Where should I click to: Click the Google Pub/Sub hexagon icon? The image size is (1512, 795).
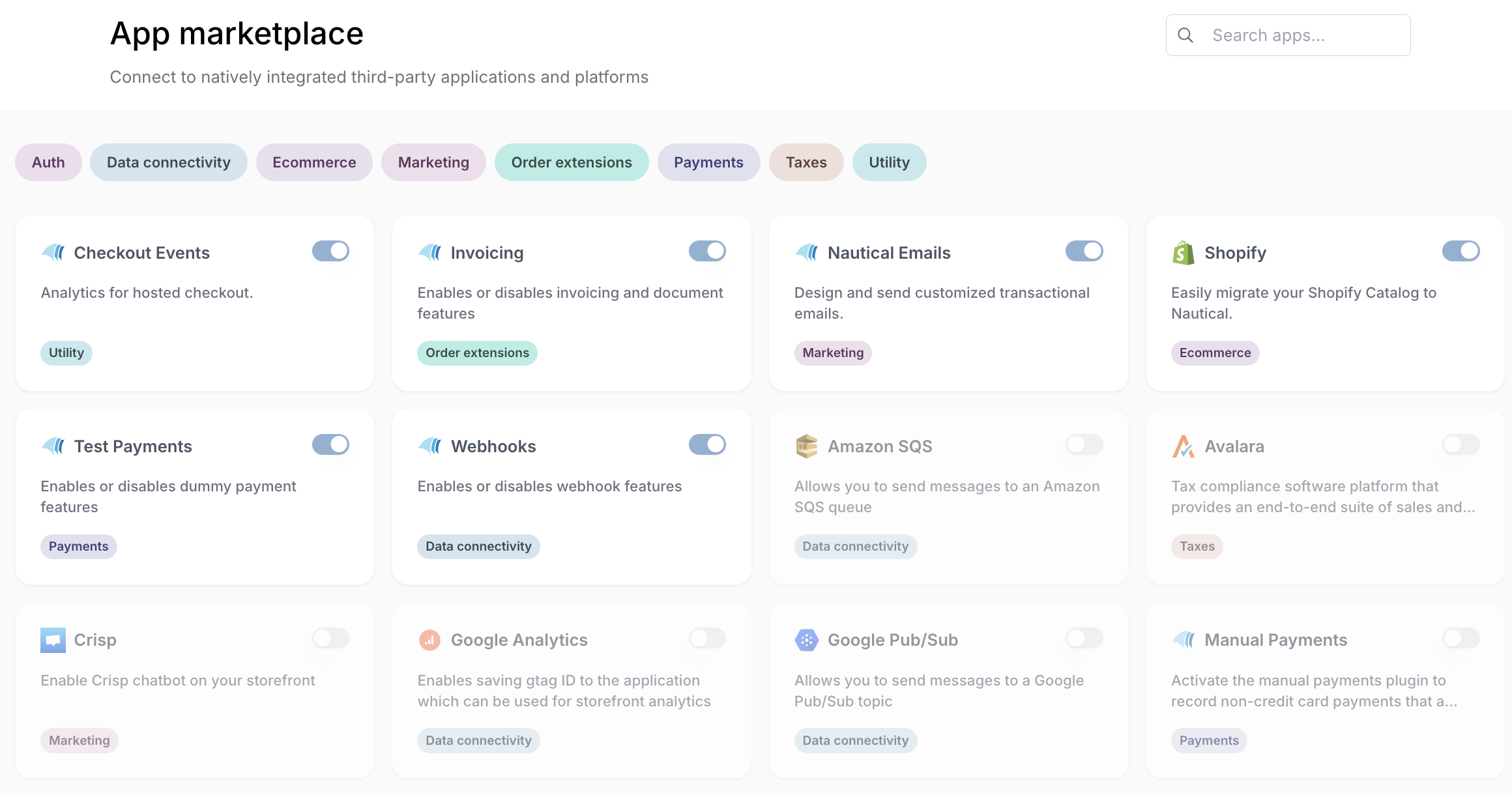coord(806,640)
